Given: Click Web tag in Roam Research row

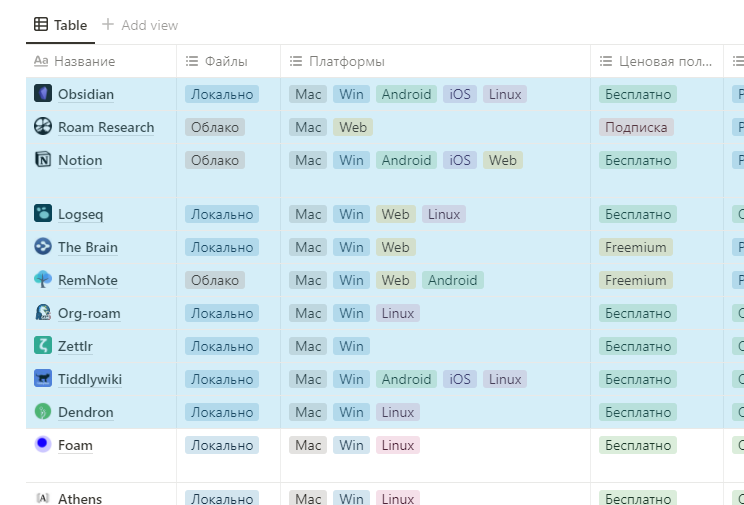Looking at the screenshot, I should tap(353, 127).
